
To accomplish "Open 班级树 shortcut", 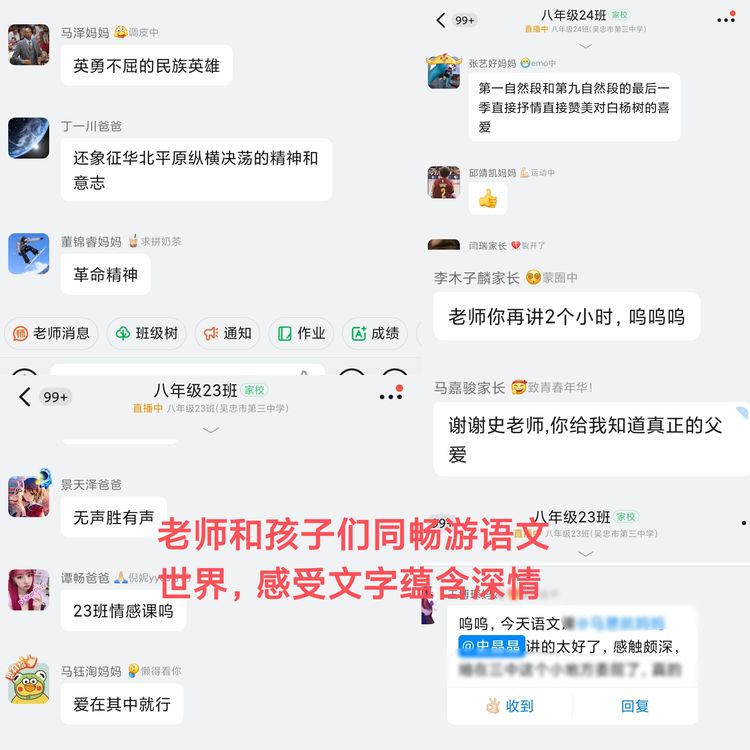I will [x=146, y=333].
